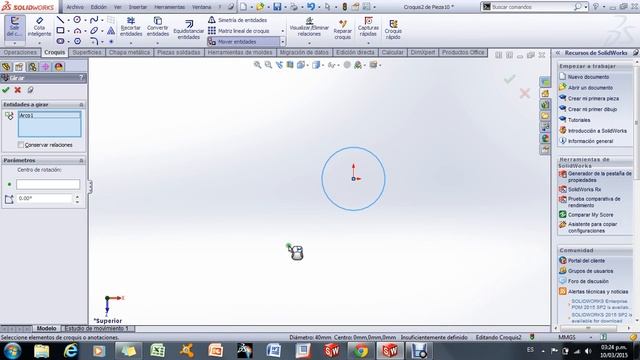Click SolidWorks Rx link
The image size is (640, 360).
pyautogui.click(x=584, y=189)
